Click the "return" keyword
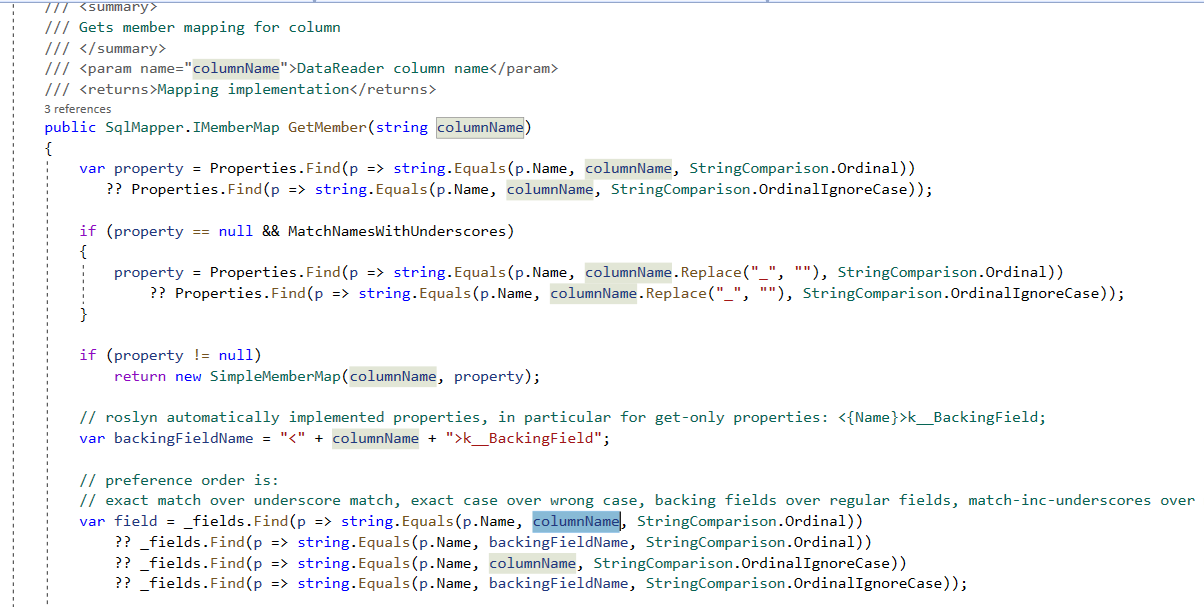1204x607 pixels. [x=140, y=376]
